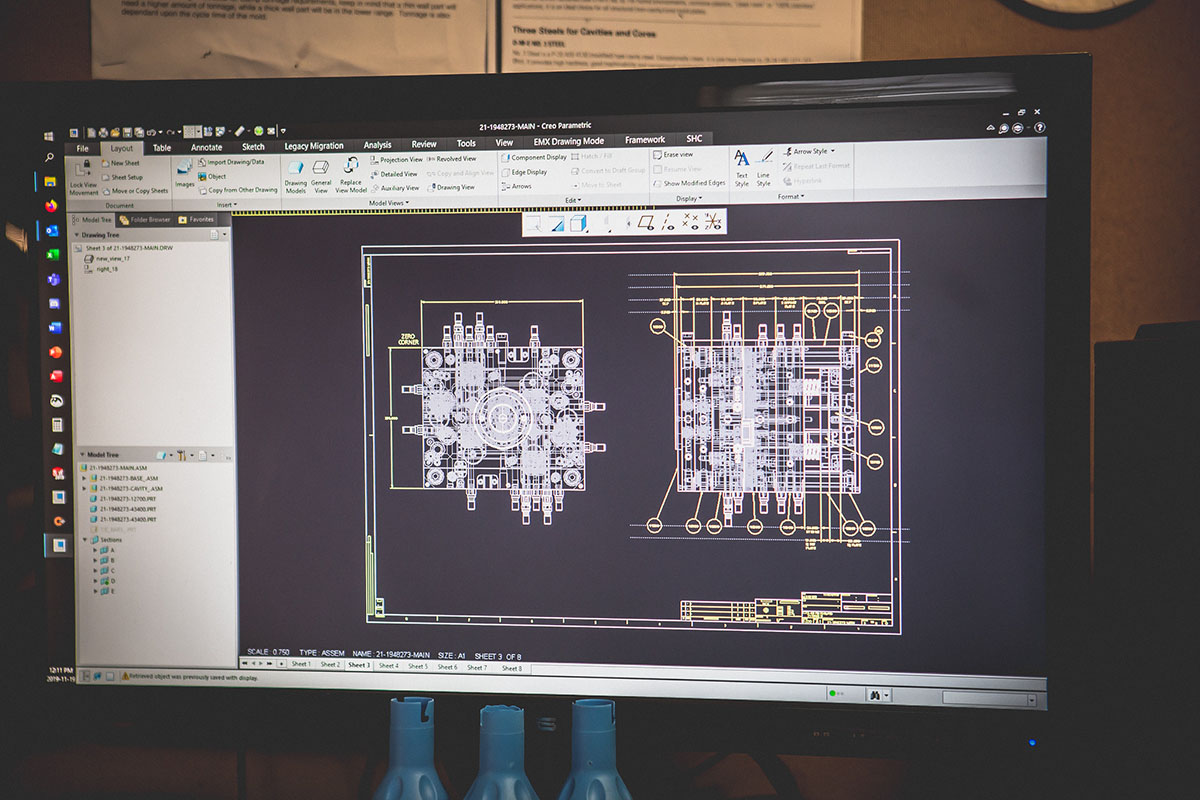Switch to the Sheet 4 tab
Viewport: 1200px width, 800px height.
[x=388, y=665]
